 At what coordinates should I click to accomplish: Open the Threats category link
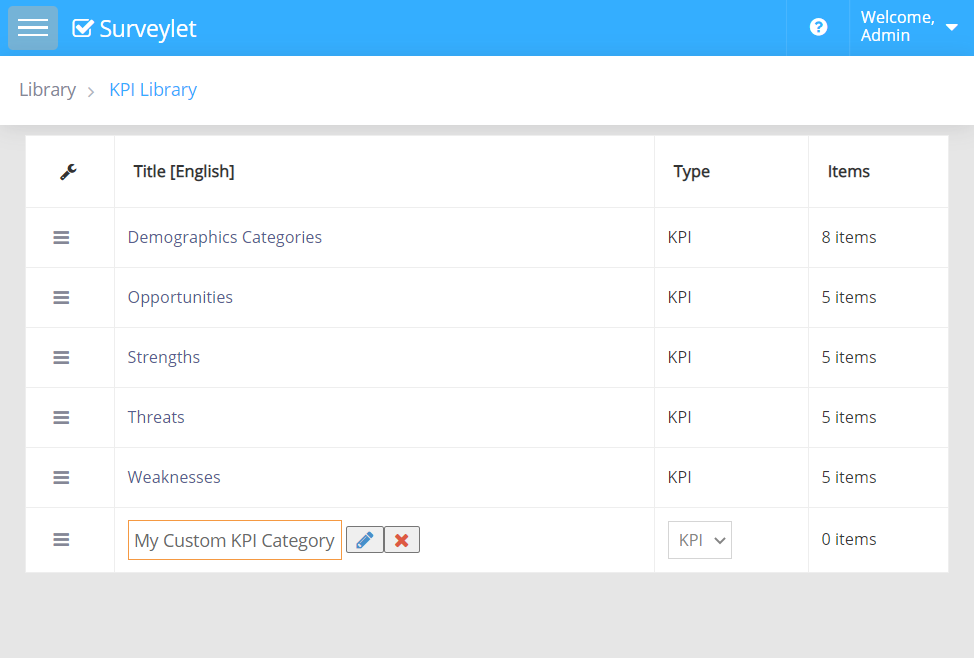156,418
